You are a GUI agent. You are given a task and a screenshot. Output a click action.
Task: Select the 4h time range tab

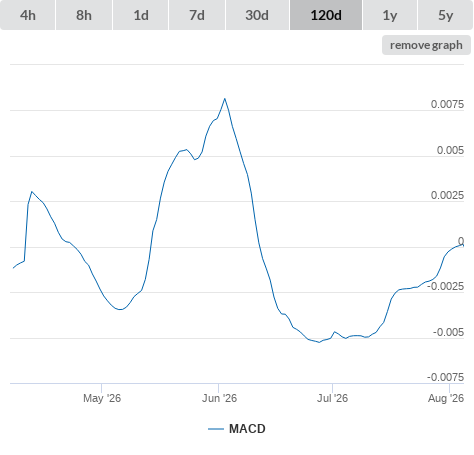[28, 15]
